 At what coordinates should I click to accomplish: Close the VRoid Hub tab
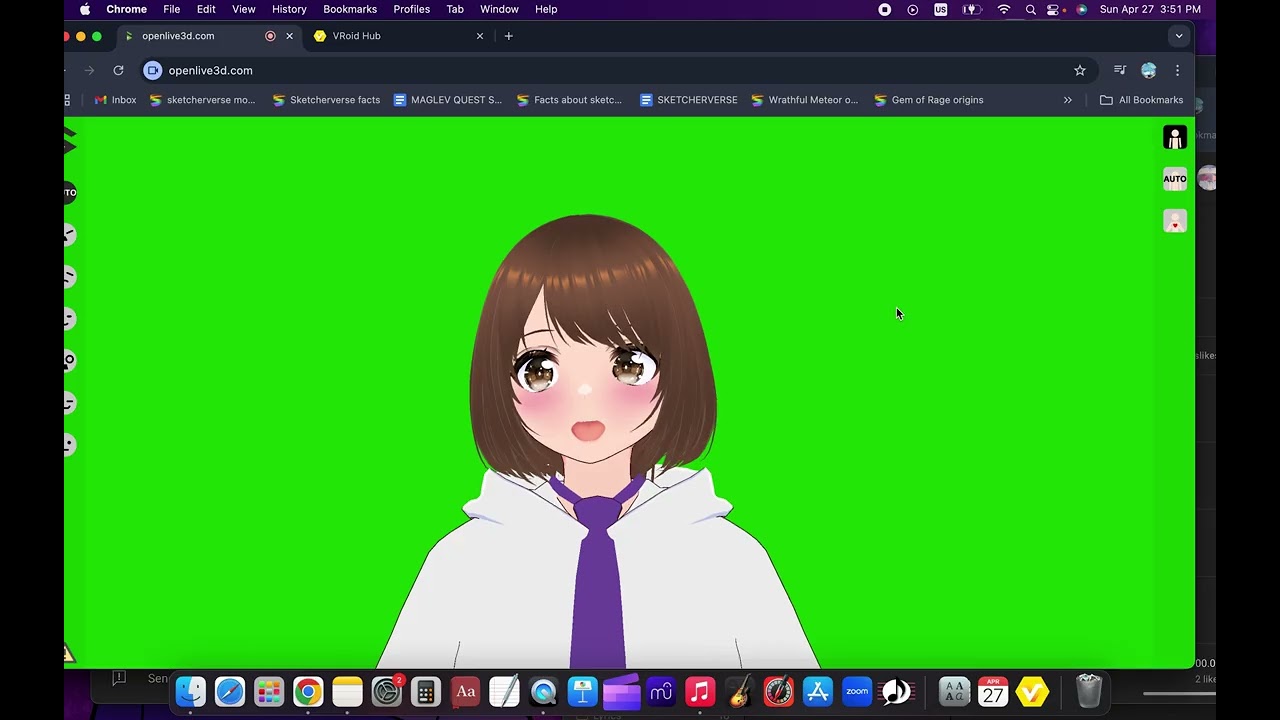coord(480,36)
